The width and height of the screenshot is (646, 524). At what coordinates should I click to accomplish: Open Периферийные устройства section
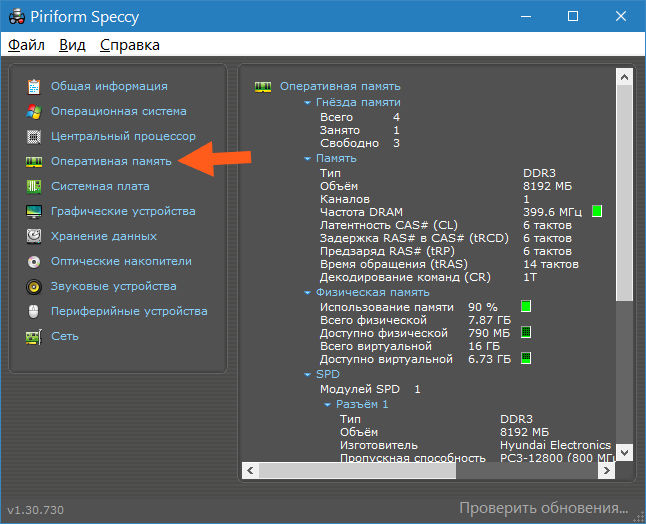[x=129, y=311]
